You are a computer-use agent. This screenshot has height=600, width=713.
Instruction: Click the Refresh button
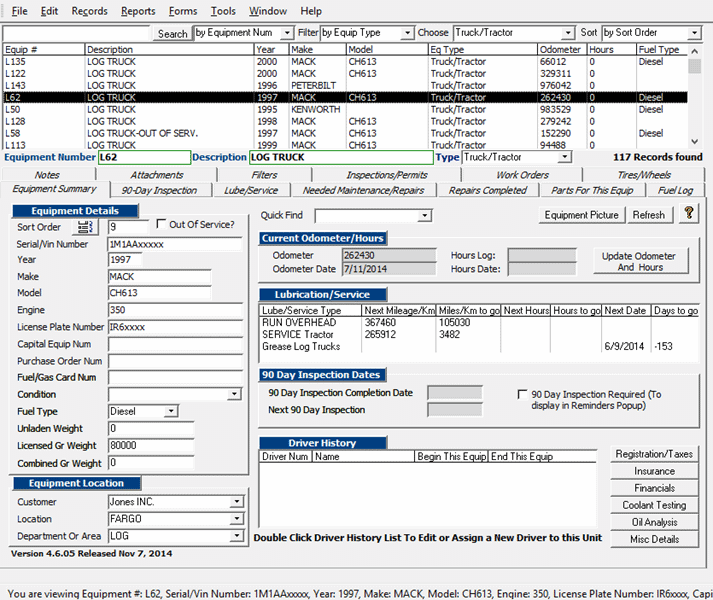coord(649,215)
